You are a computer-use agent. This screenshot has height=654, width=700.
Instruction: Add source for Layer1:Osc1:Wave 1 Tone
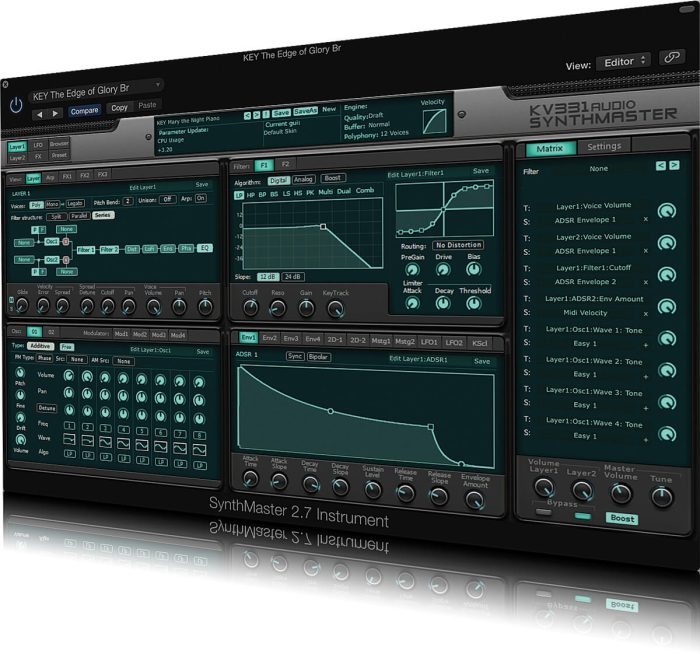646,345
